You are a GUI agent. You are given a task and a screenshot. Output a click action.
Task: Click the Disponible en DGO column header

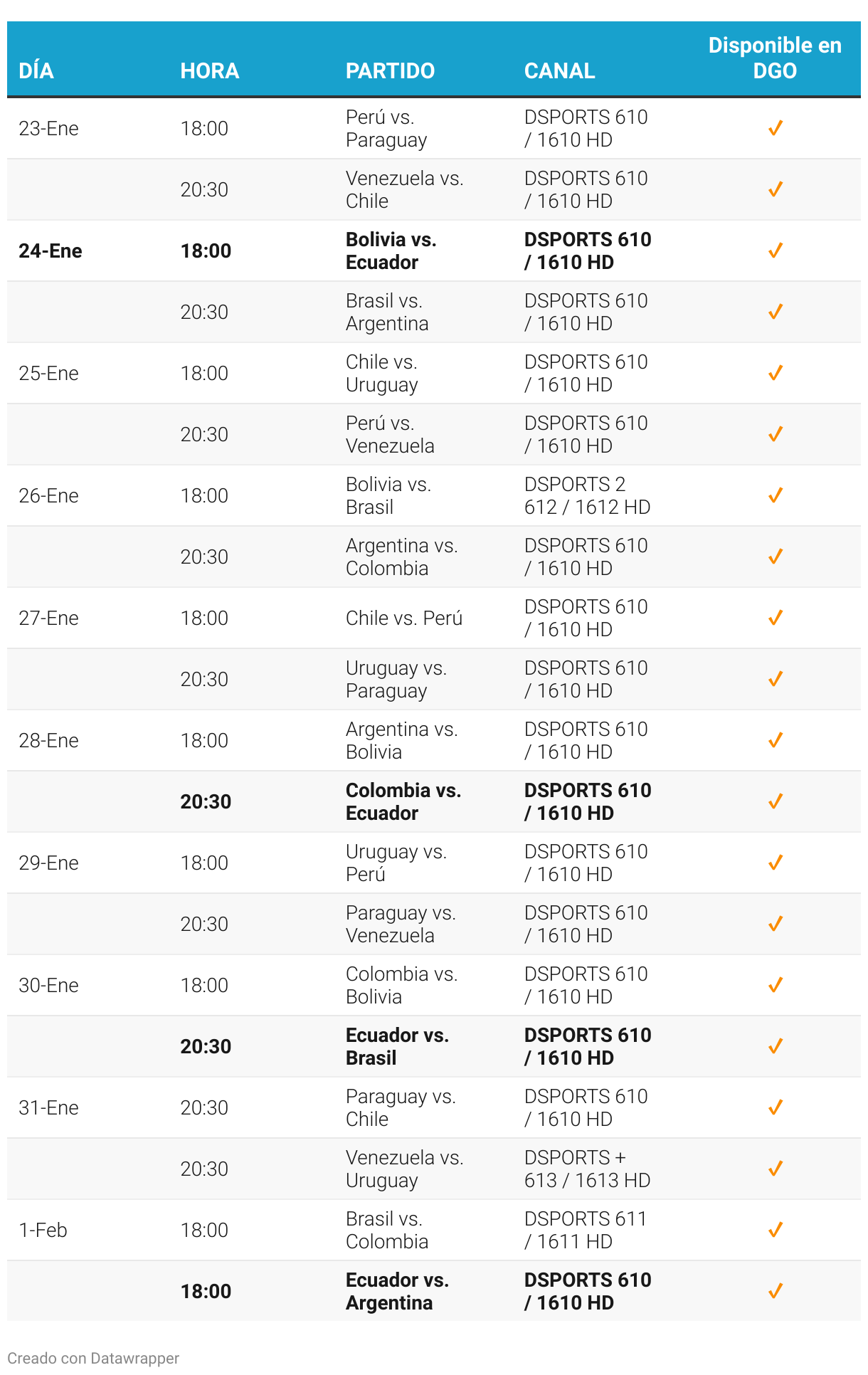tap(775, 58)
